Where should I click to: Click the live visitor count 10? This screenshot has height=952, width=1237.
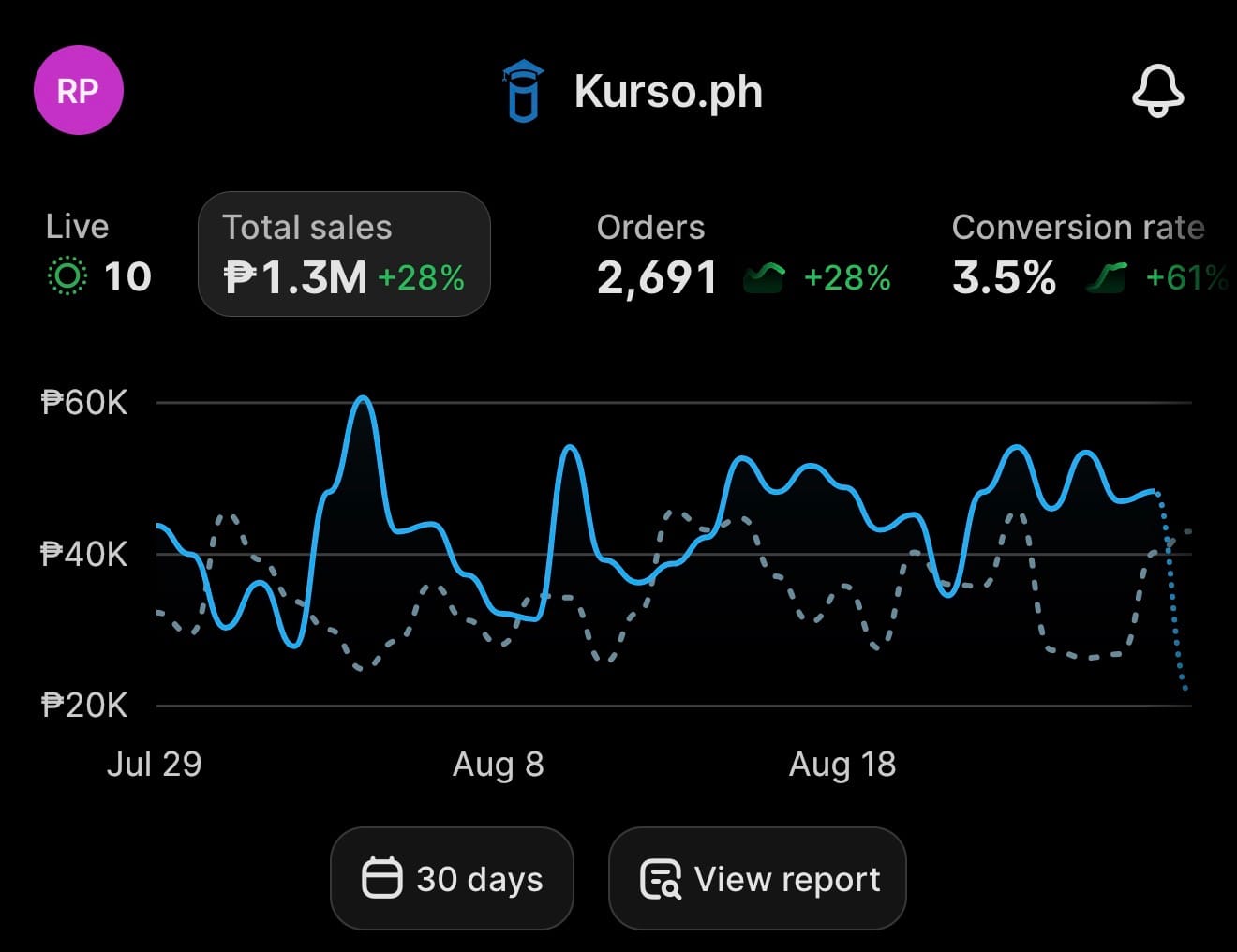pyautogui.click(x=127, y=277)
